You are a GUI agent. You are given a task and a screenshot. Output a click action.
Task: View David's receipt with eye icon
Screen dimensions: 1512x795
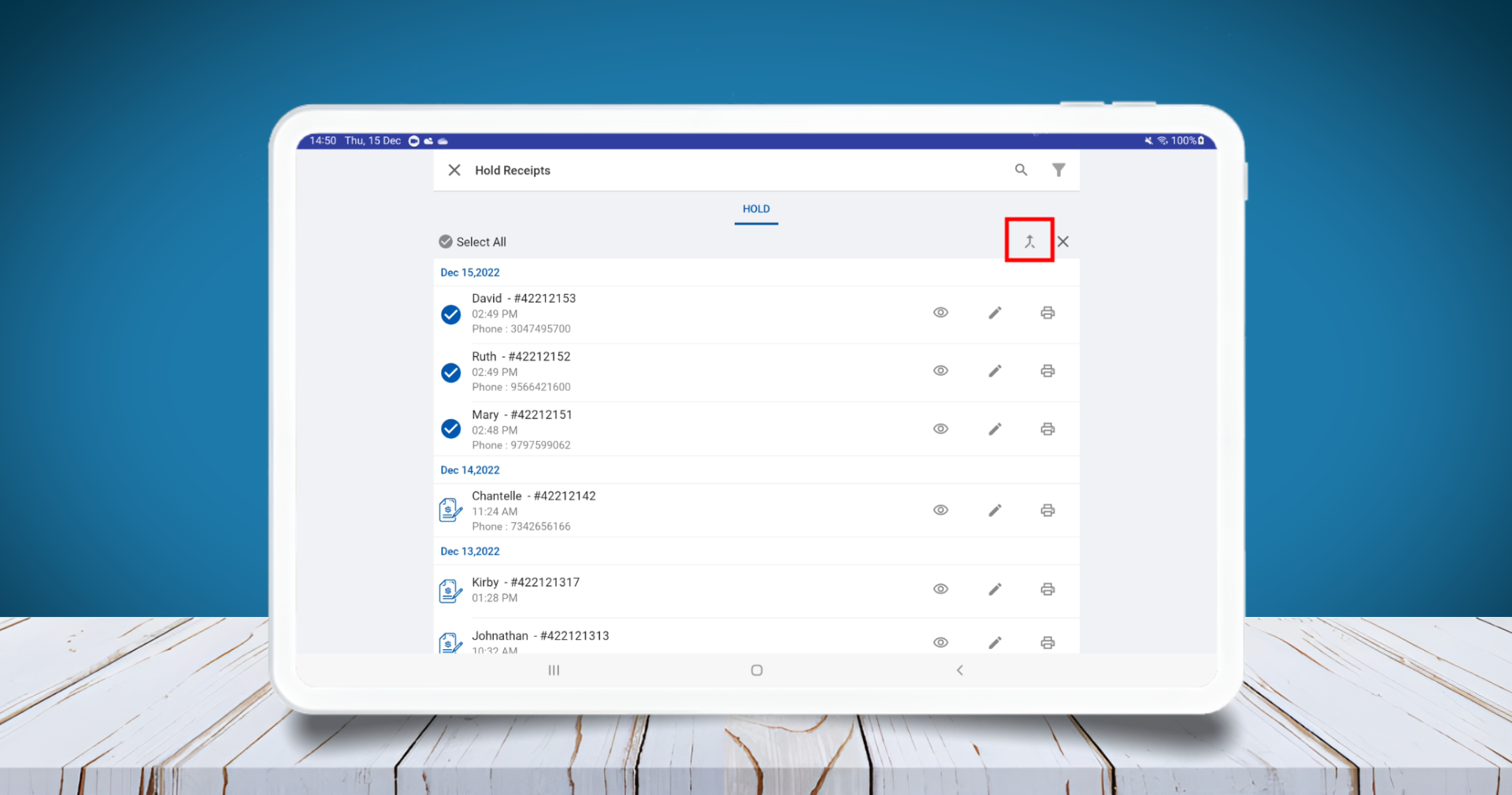(x=940, y=313)
